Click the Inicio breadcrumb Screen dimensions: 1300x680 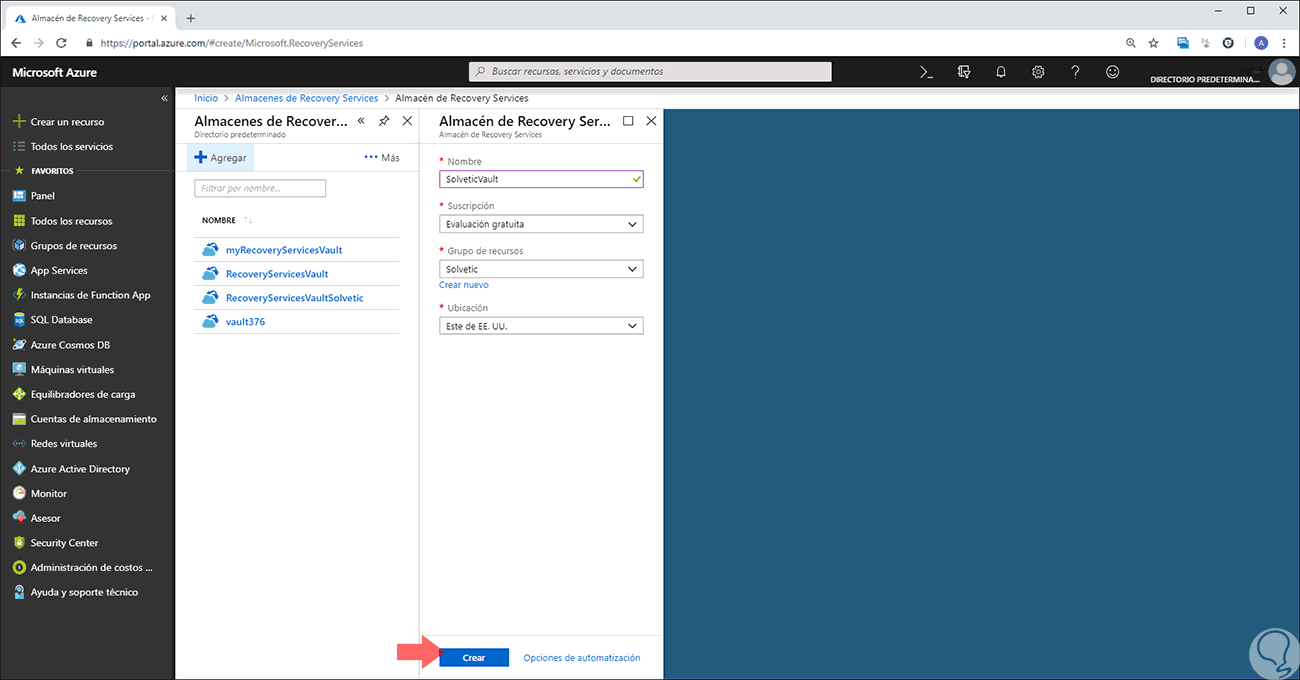[x=206, y=98]
